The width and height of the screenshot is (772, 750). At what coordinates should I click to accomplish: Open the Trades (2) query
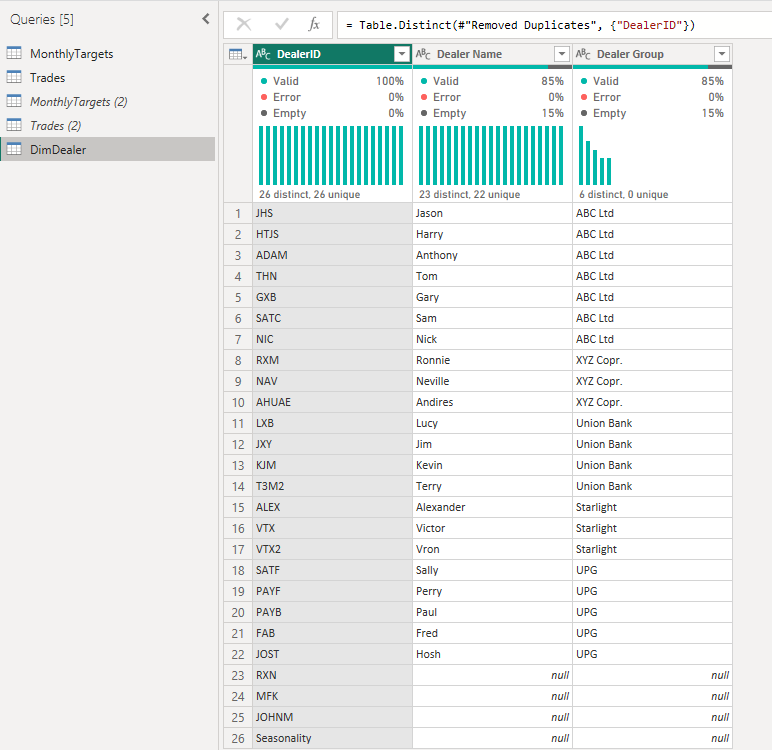click(107, 126)
